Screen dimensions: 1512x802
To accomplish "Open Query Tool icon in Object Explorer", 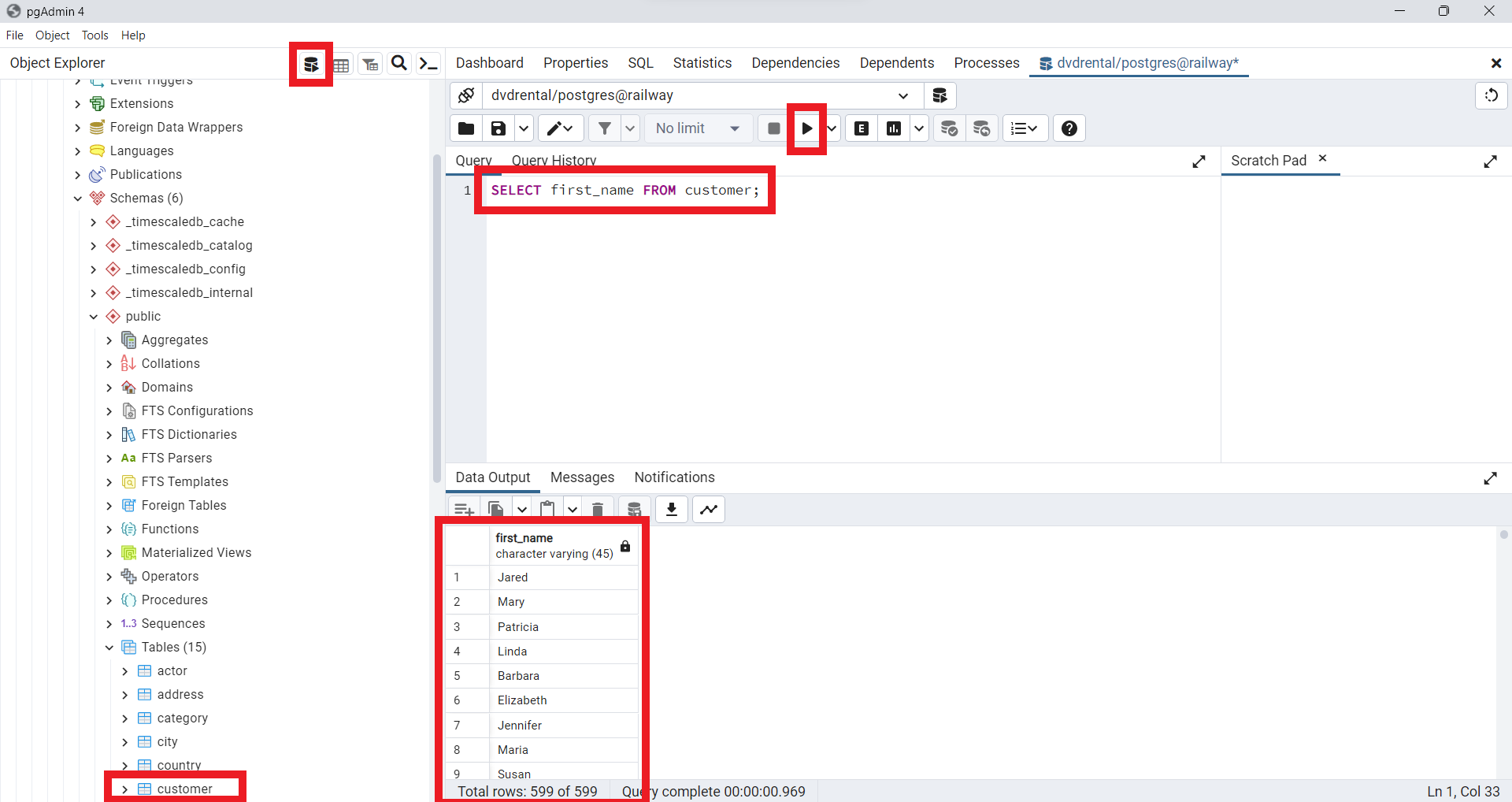I will point(311,64).
